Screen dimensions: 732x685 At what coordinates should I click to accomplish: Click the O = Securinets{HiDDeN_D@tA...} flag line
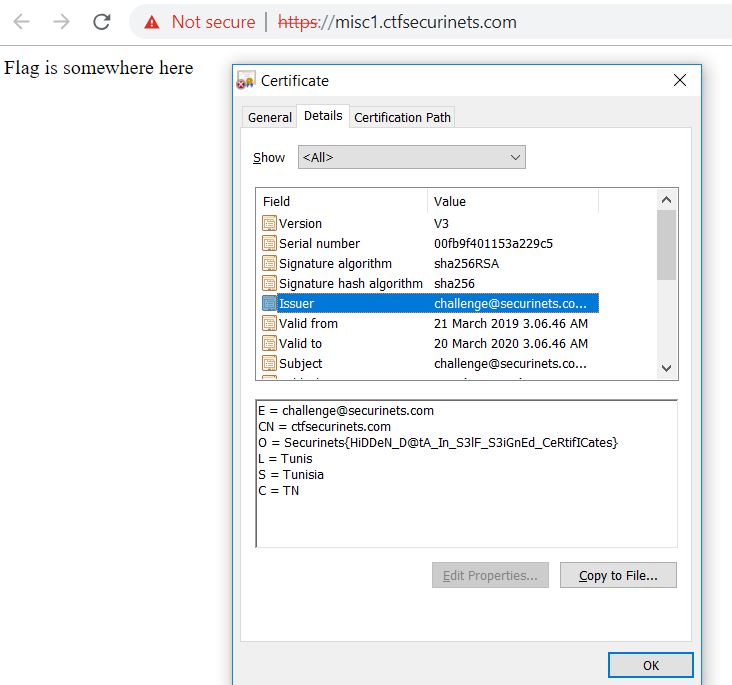coord(438,442)
